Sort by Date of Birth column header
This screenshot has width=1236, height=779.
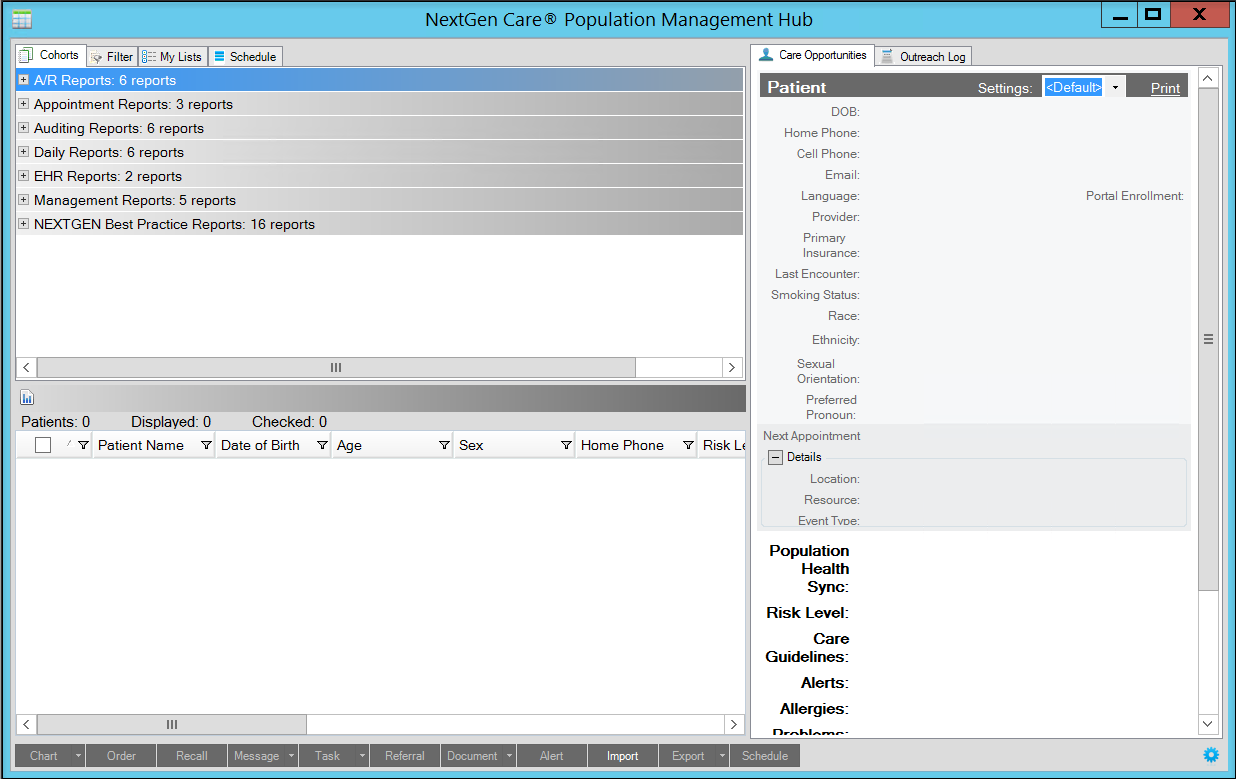click(260, 445)
